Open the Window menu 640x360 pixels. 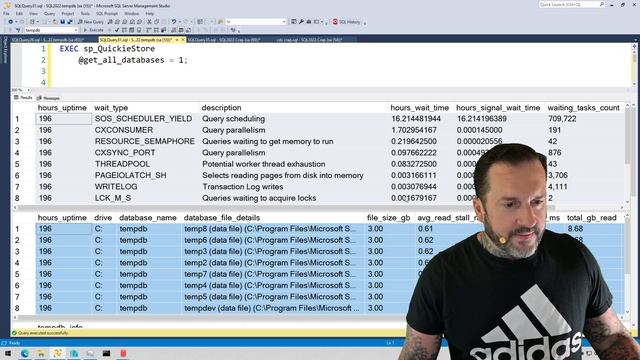click(x=131, y=13)
